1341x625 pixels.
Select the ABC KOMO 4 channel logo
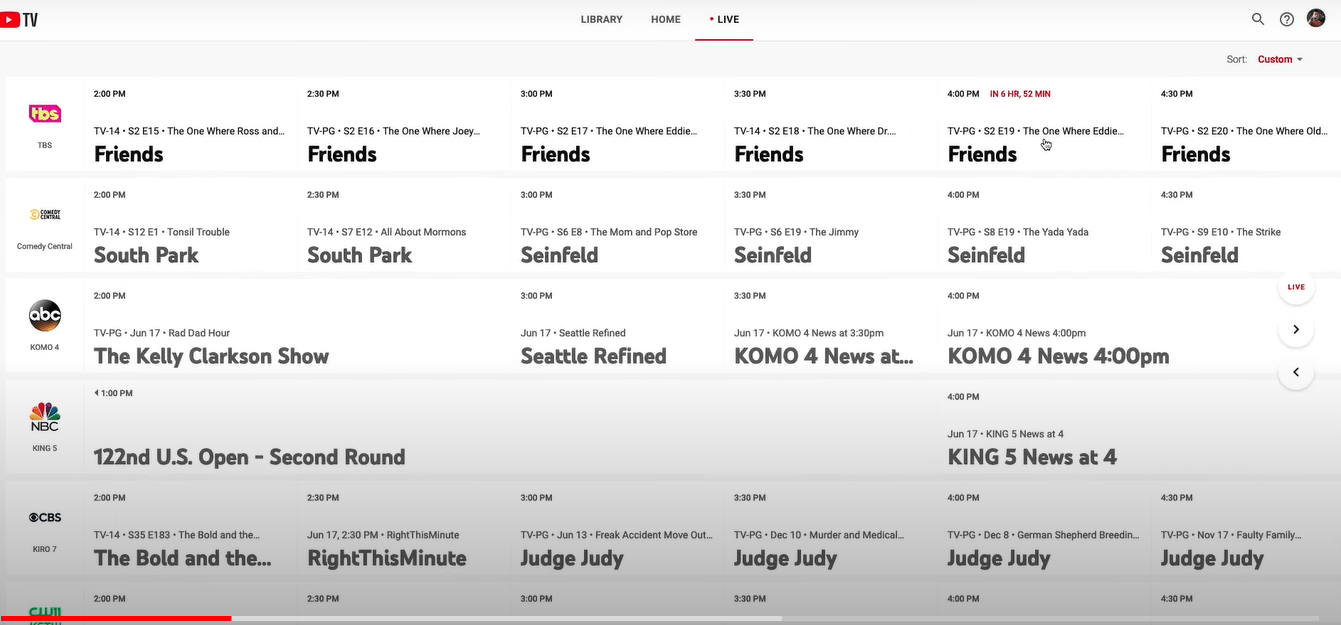point(45,315)
